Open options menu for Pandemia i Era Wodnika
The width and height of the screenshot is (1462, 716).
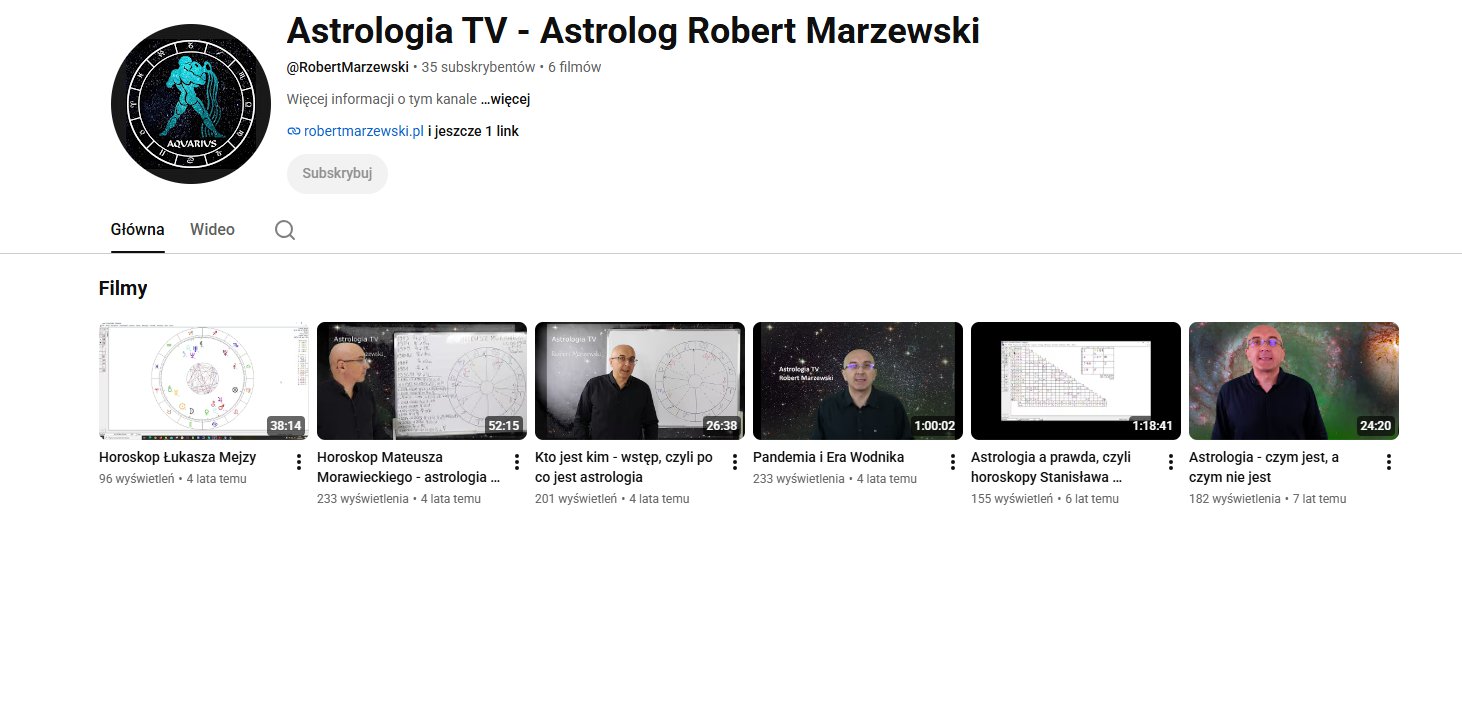(x=953, y=462)
